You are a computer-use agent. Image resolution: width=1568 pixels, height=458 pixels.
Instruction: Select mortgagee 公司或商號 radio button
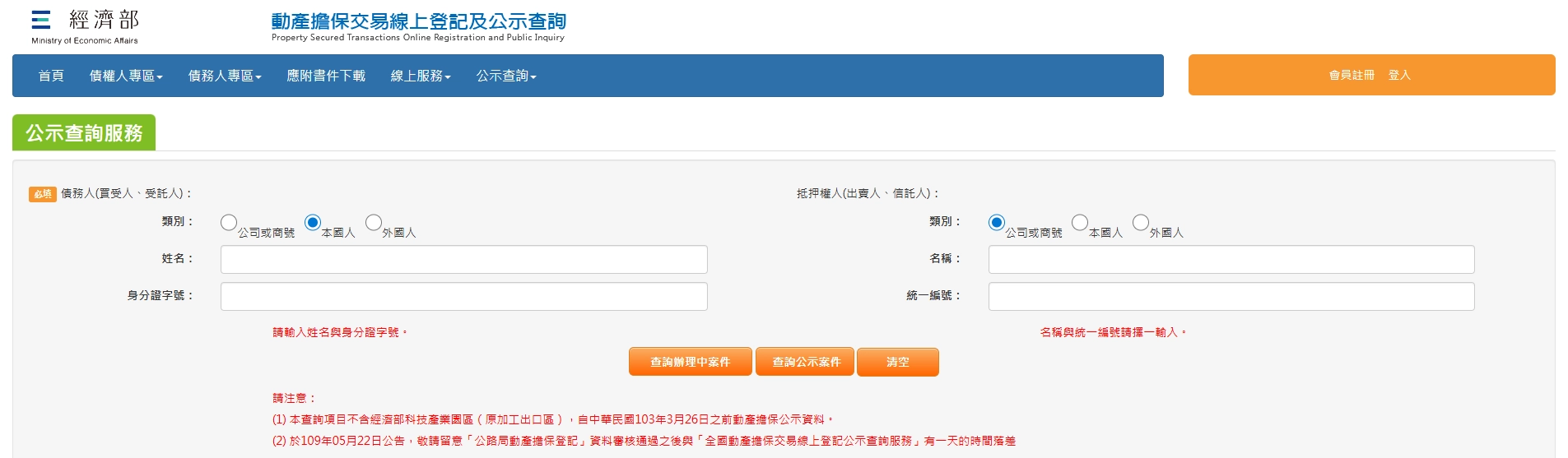coord(997,223)
